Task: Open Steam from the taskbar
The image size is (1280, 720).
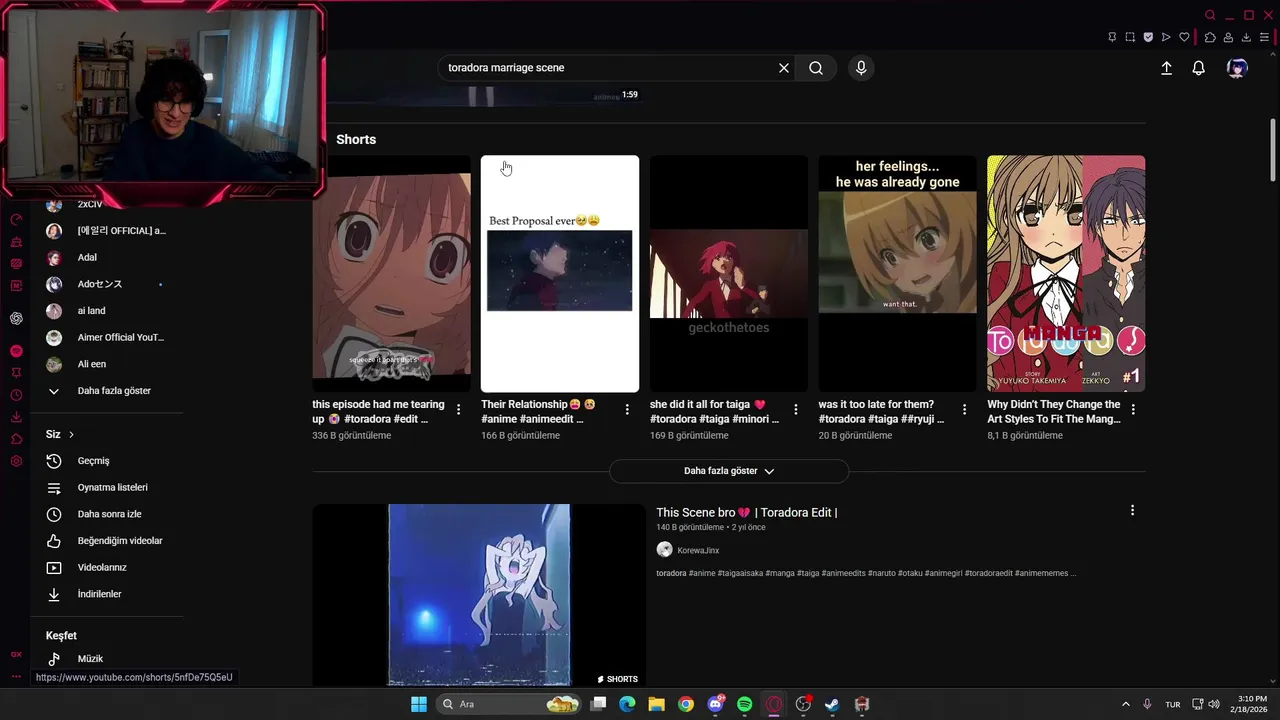Action: [832, 704]
